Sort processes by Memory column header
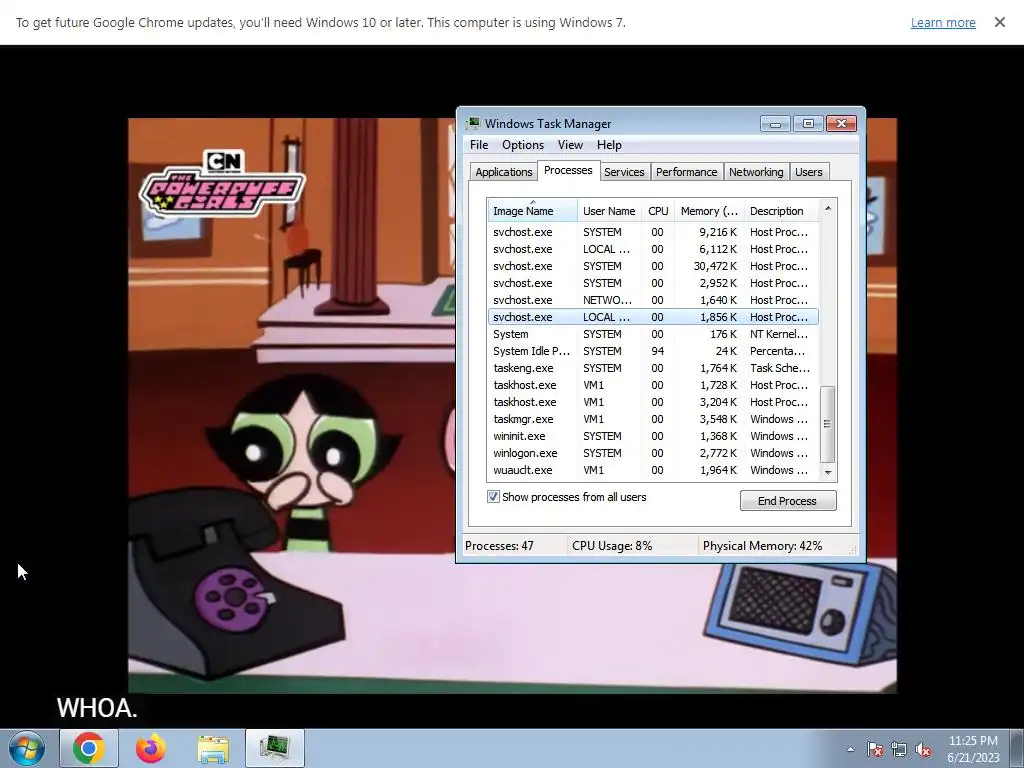Screen dimensions: 1024x768 click(709, 211)
